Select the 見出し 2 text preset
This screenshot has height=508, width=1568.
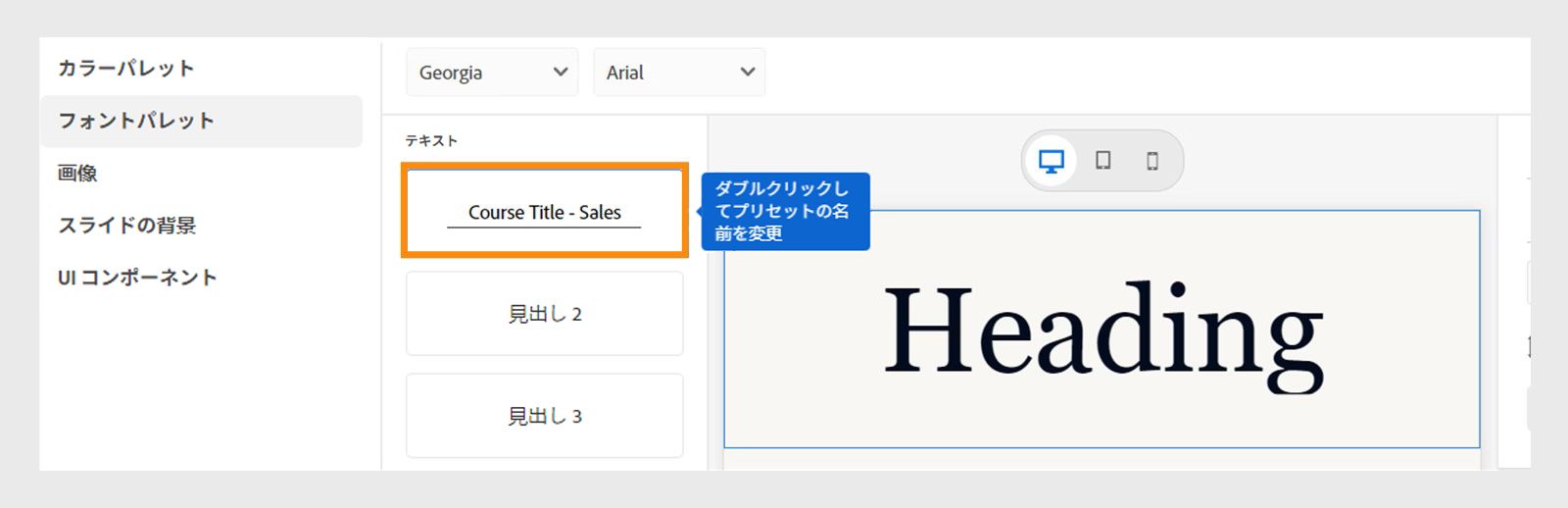[x=544, y=314]
